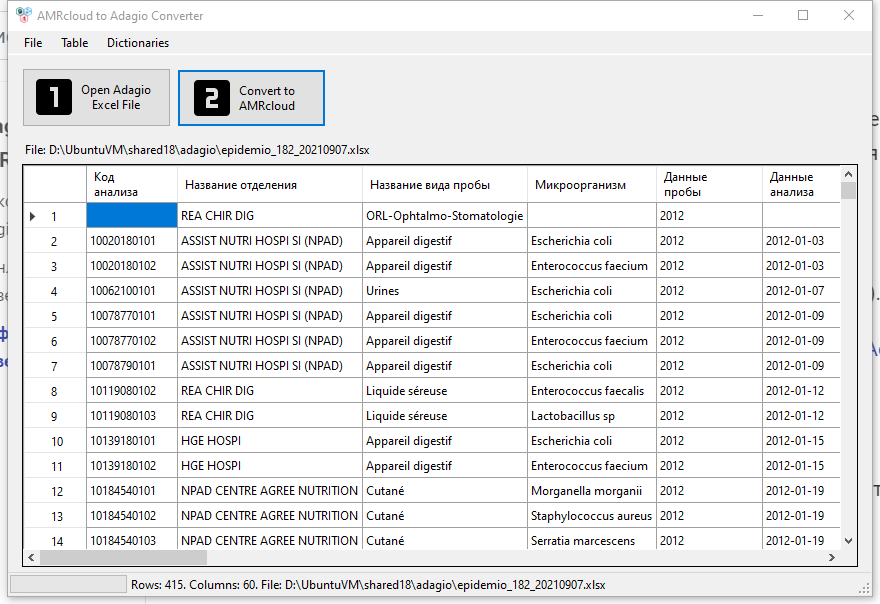Select the Название отделения column header
Image resolution: width=880 pixels, height=604 pixels.
click(270, 184)
